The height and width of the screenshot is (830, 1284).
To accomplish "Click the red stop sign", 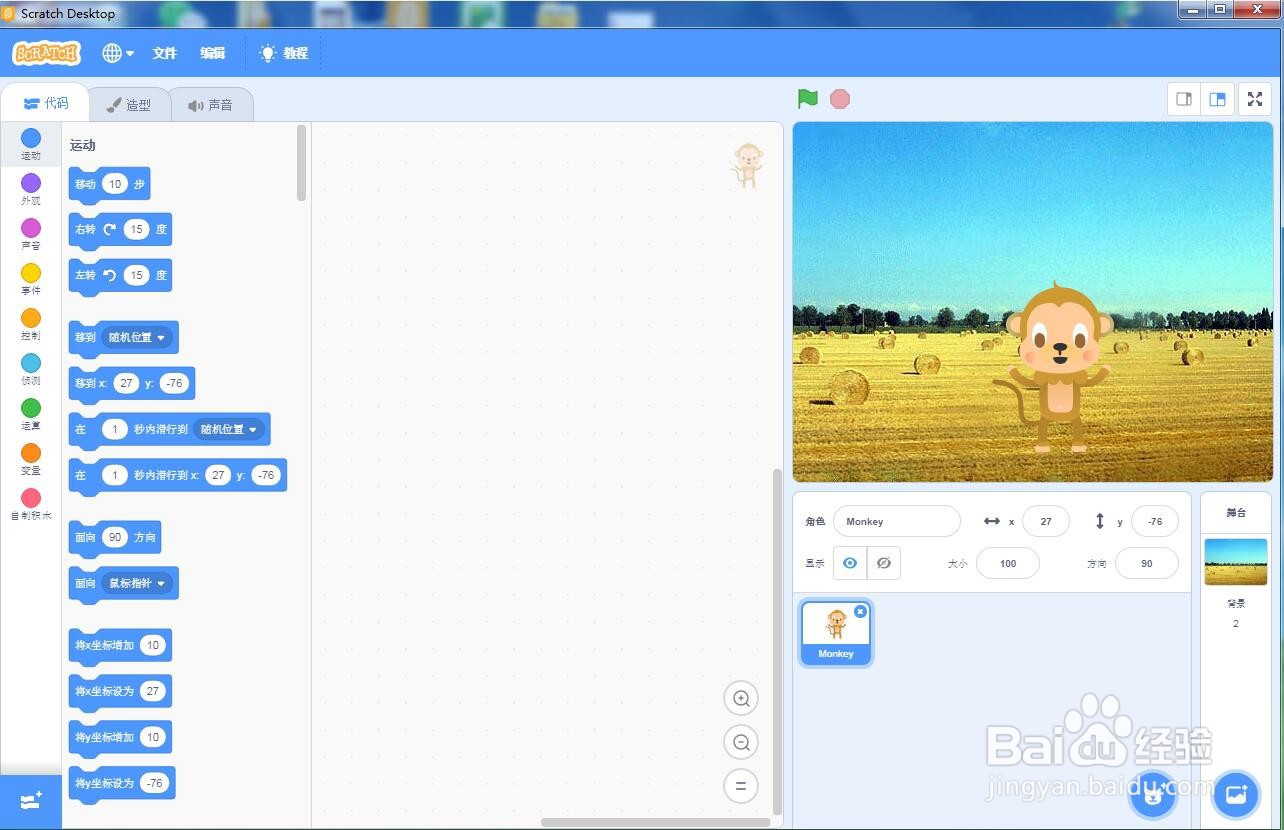I will [839, 98].
